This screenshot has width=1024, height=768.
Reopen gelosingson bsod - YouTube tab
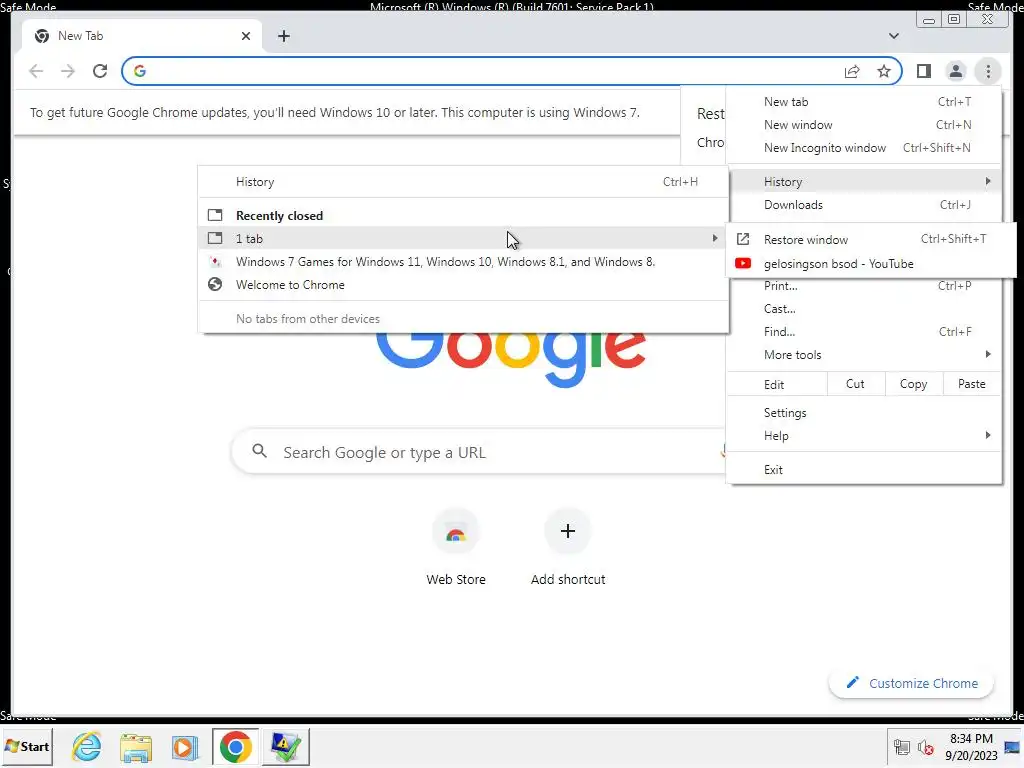pos(871,263)
